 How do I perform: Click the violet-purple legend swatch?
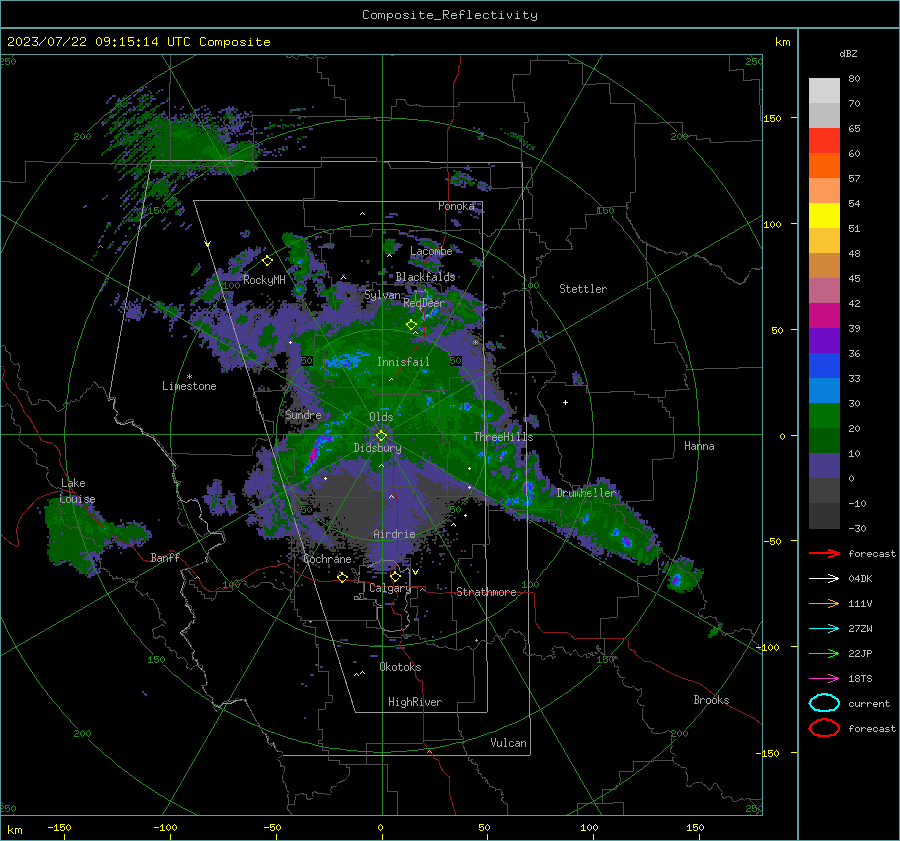824,340
